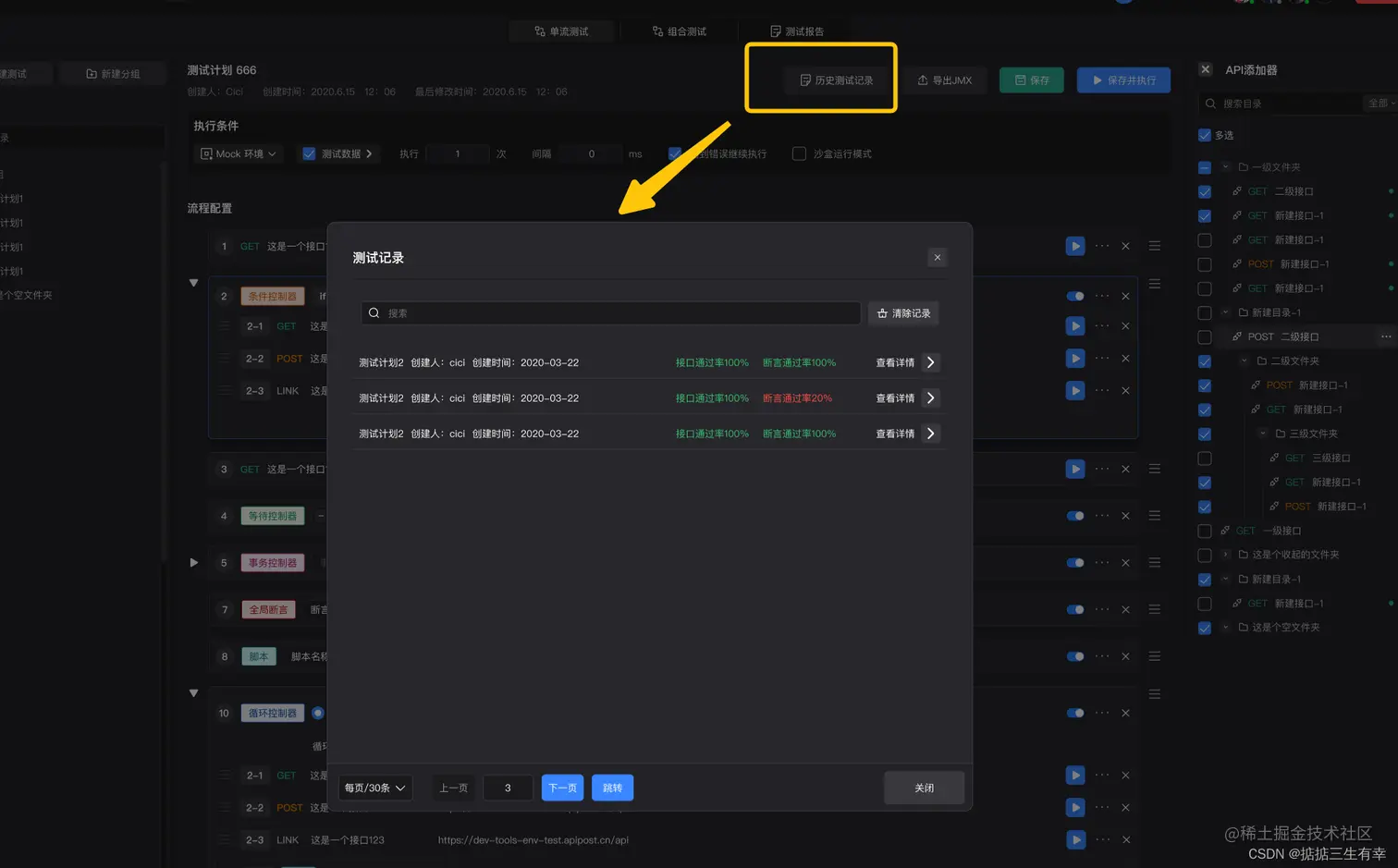The height and width of the screenshot is (868, 1398).
Task: Grab the reorder handle on 全局断言 row
Action: pos(1155,609)
